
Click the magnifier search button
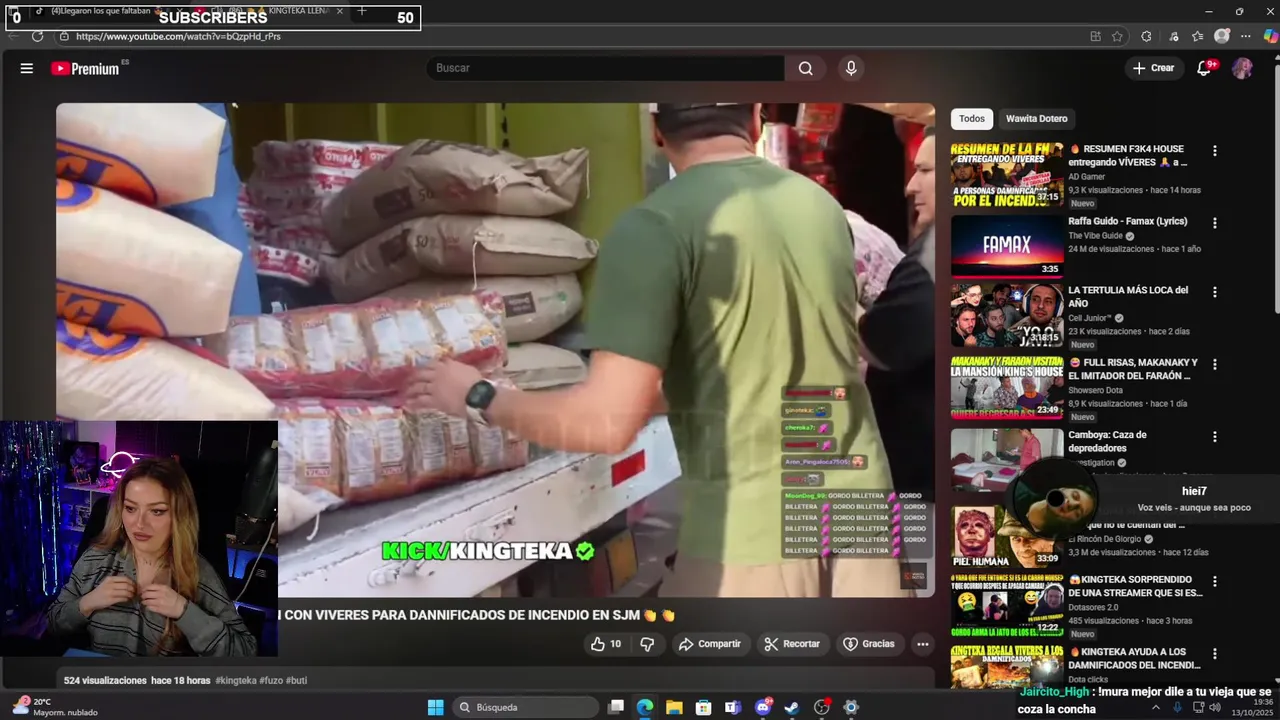[806, 68]
